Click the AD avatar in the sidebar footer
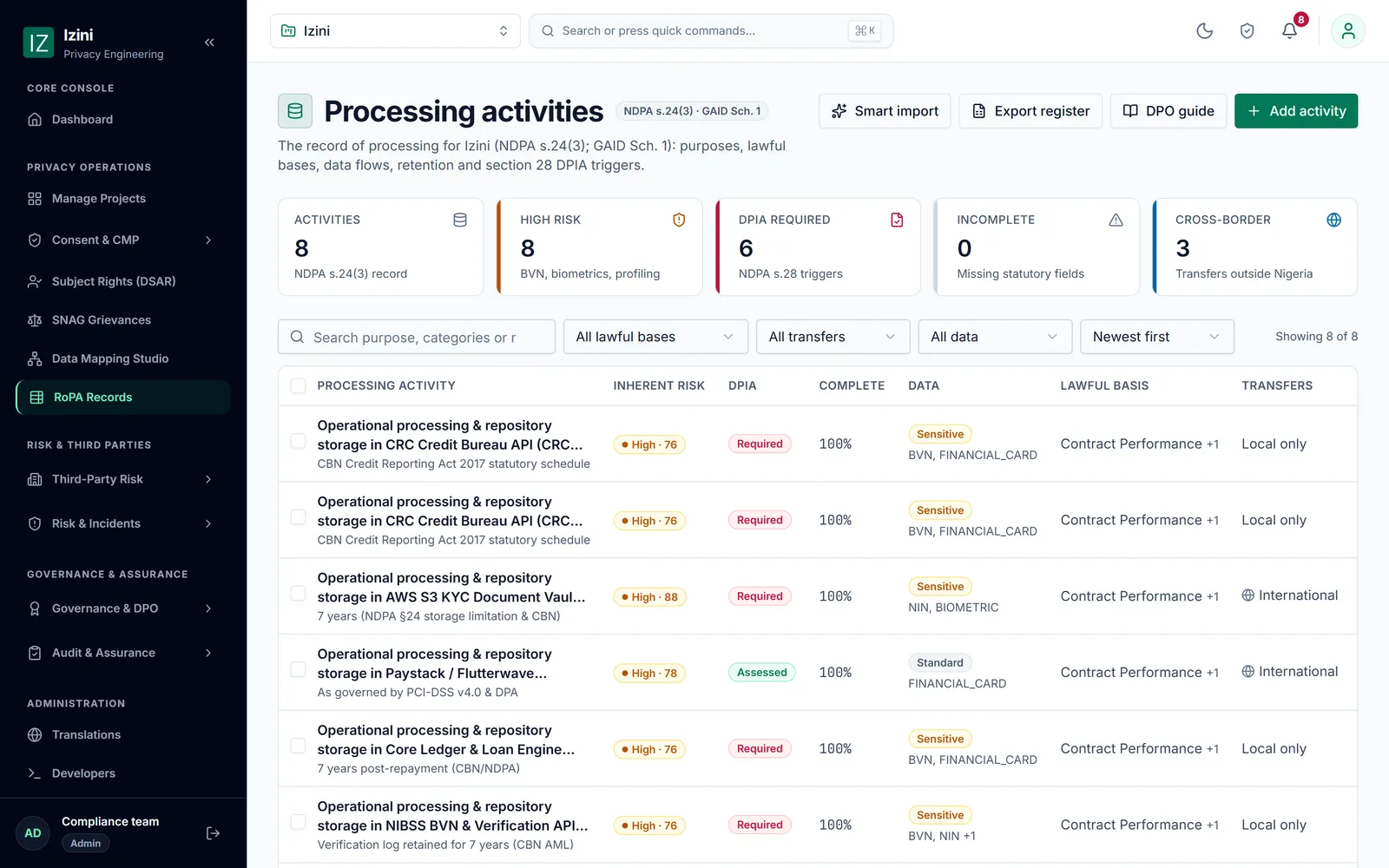1389x868 pixels. (x=33, y=833)
